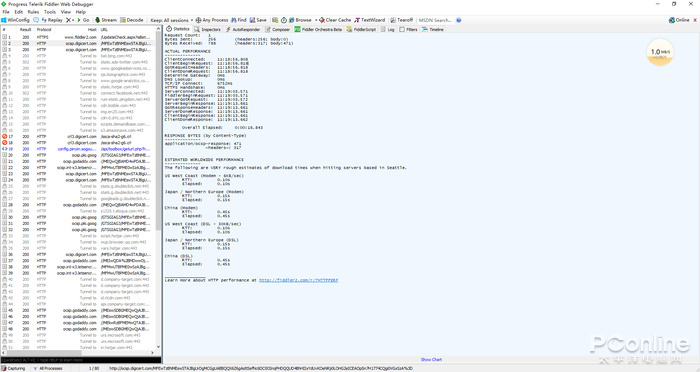Open the Keep All sessions dropdown
The height and width of the screenshot is (372, 700).
pos(171,20)
